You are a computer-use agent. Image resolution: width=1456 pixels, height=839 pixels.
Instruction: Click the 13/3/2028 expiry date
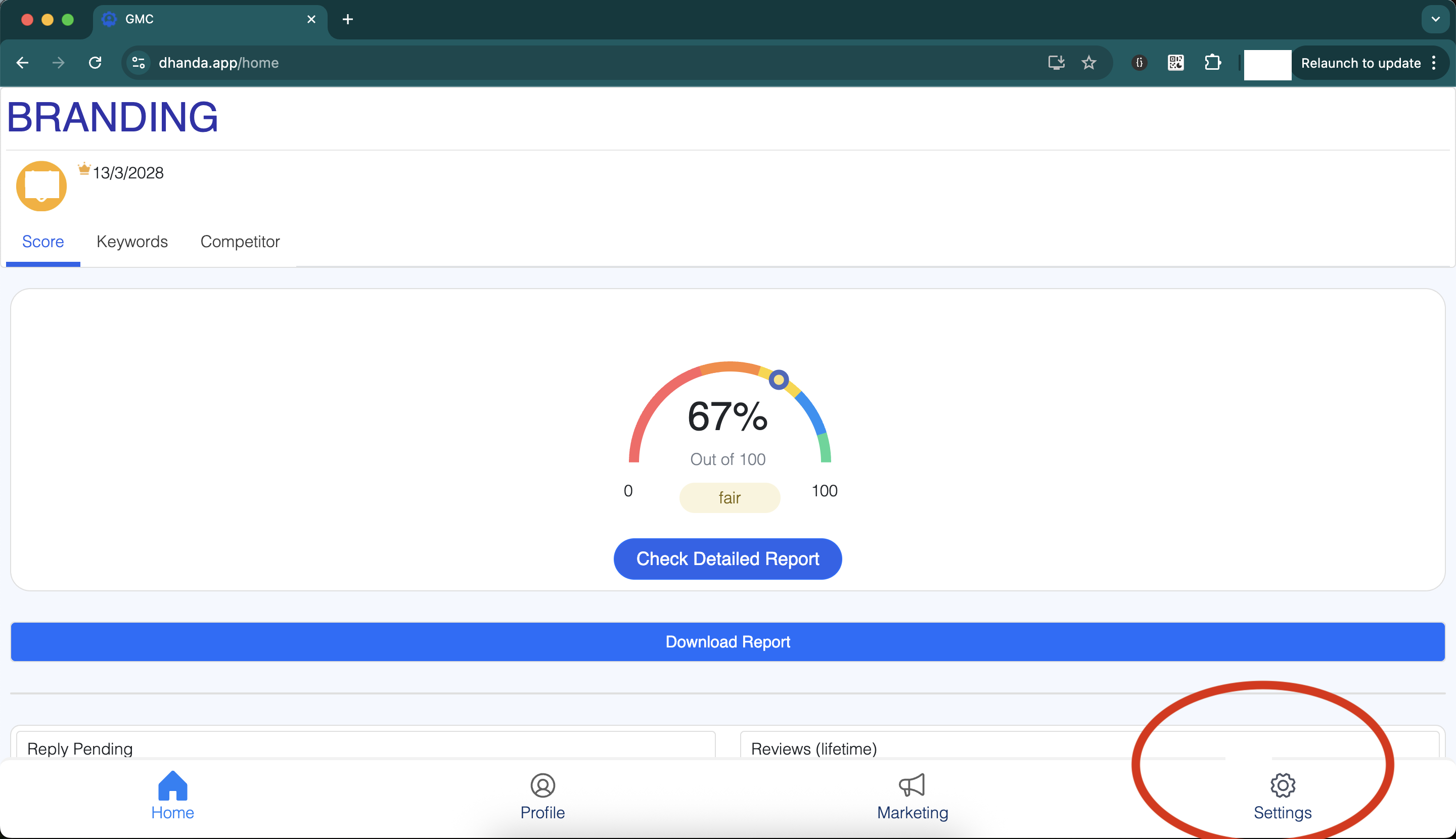[x=128, y=173]
